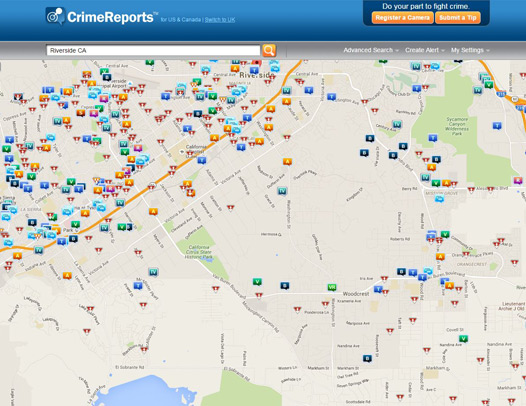
Task: Click the orange magnifier search button
Action: click(269, 50)
